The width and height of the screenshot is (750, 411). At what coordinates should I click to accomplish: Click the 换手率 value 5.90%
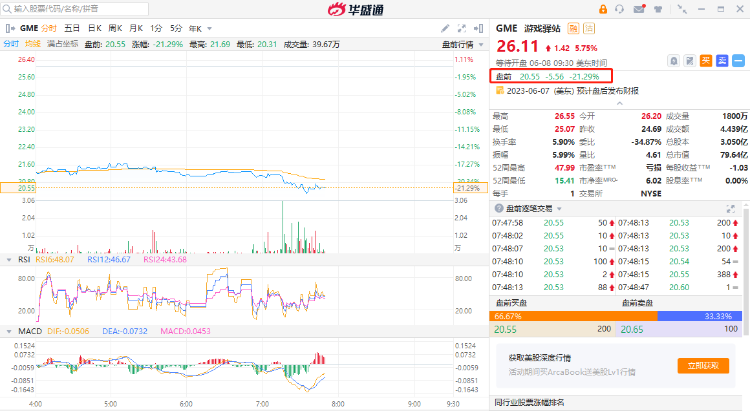coord(563,142)
